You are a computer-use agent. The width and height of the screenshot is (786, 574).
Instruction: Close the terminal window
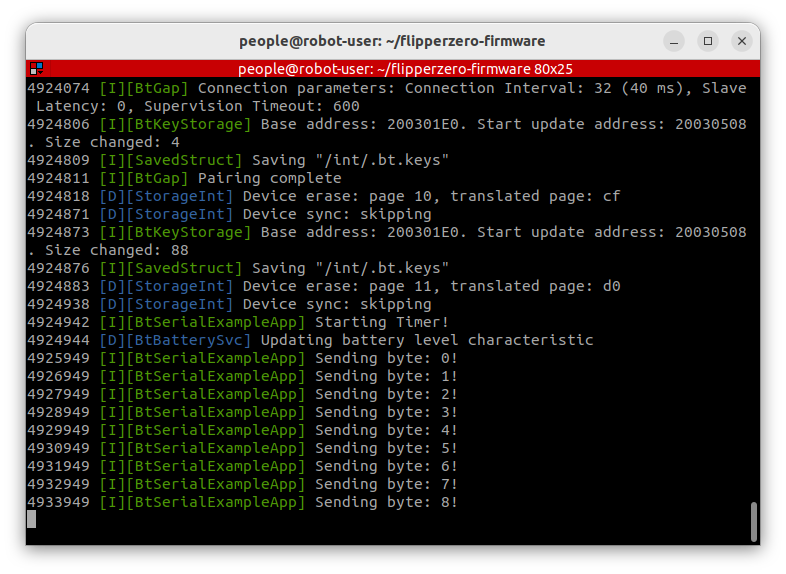742,41
